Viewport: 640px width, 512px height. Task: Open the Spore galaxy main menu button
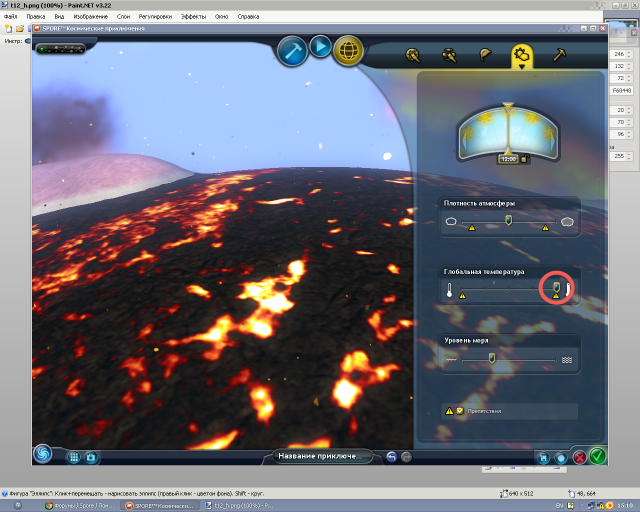tap(42, 454)
